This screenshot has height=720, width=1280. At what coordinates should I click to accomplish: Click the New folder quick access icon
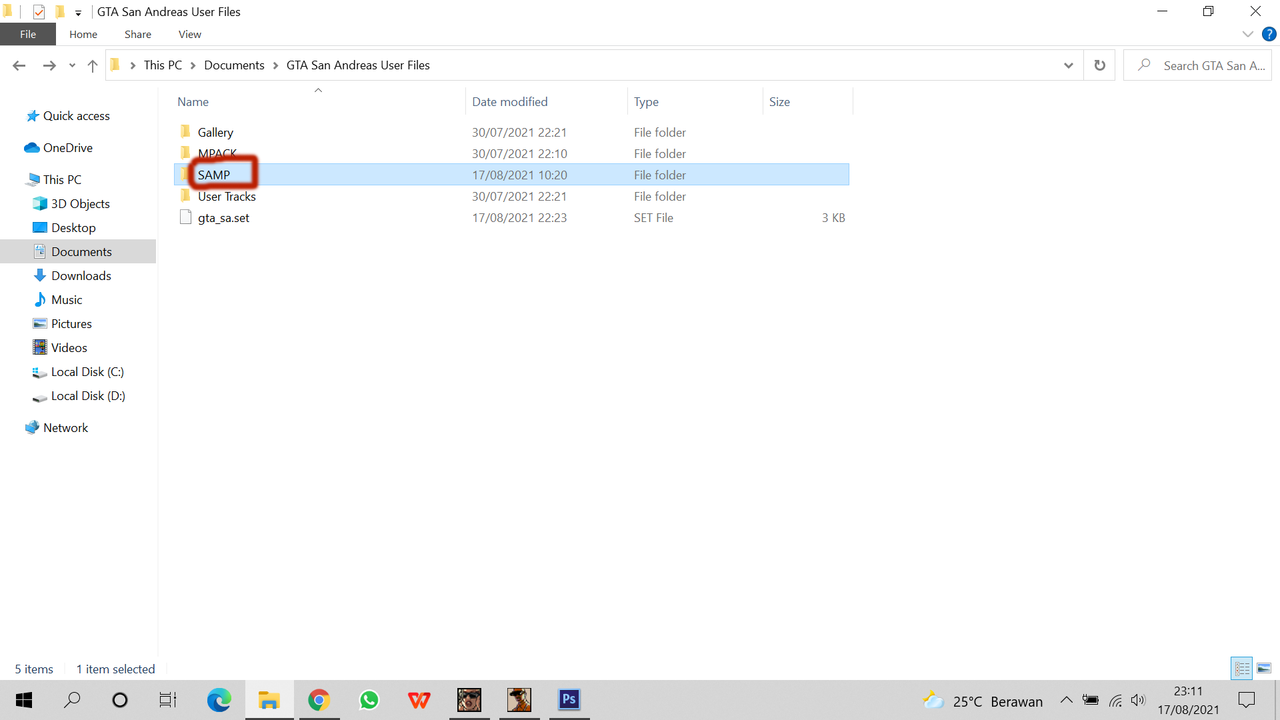click(x=60, y=12)
